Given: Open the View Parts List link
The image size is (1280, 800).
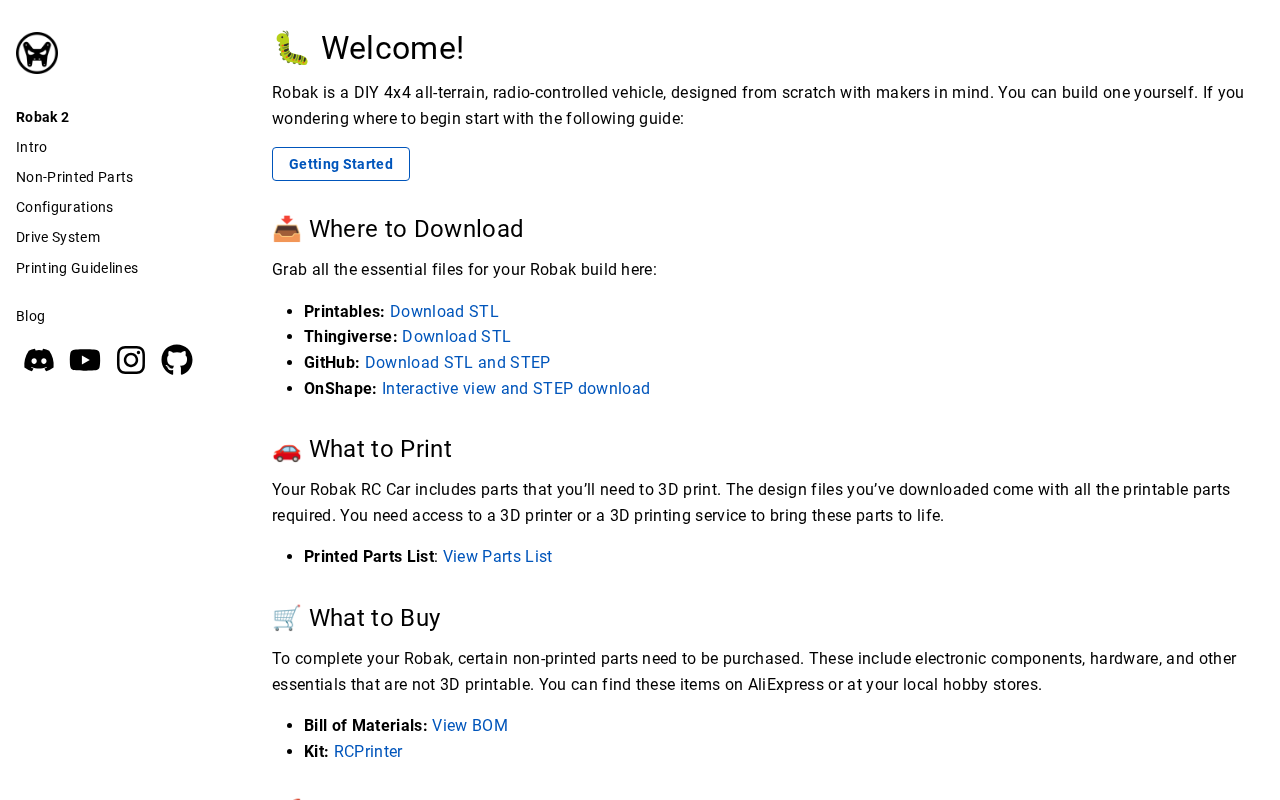Looking at the screenshot, I should pyautogui.click(x=497, y=557).
